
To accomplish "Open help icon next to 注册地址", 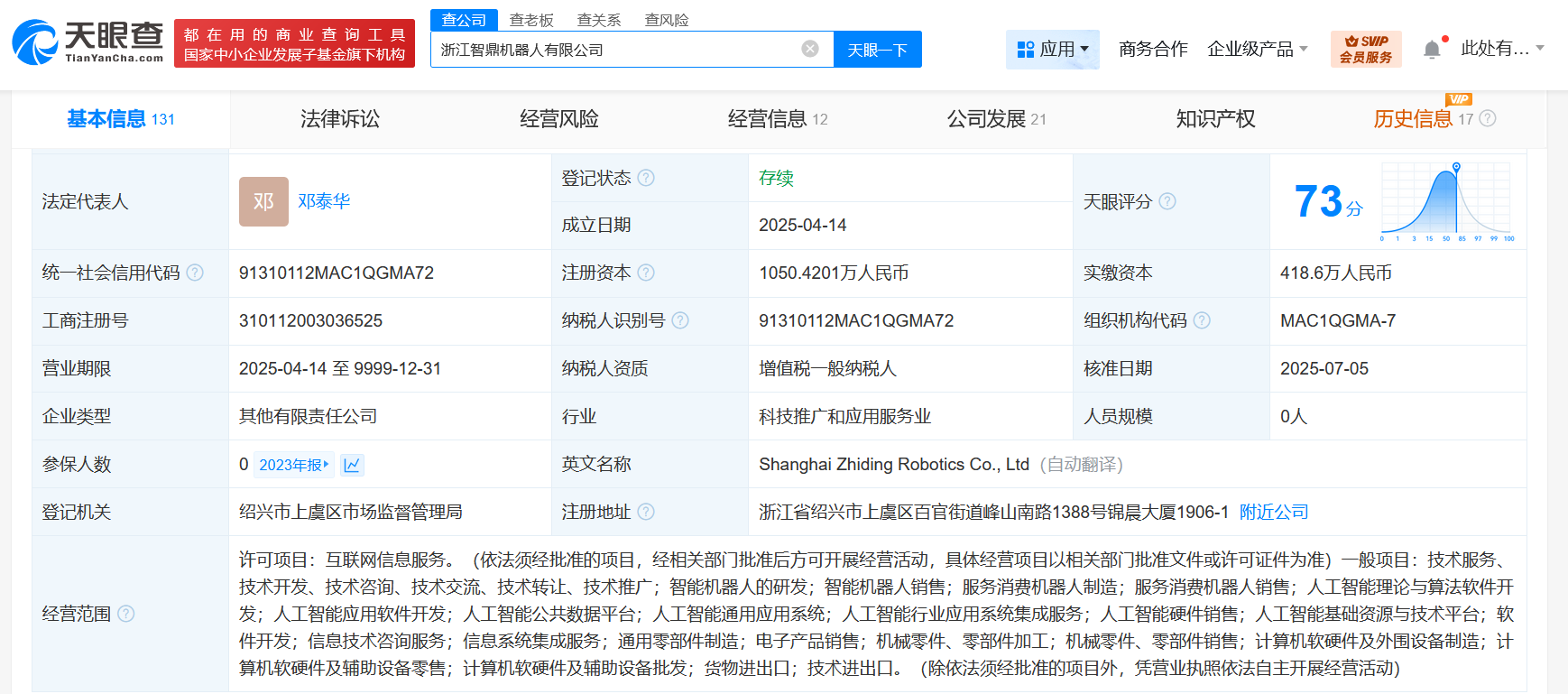I will coord(646,512).
